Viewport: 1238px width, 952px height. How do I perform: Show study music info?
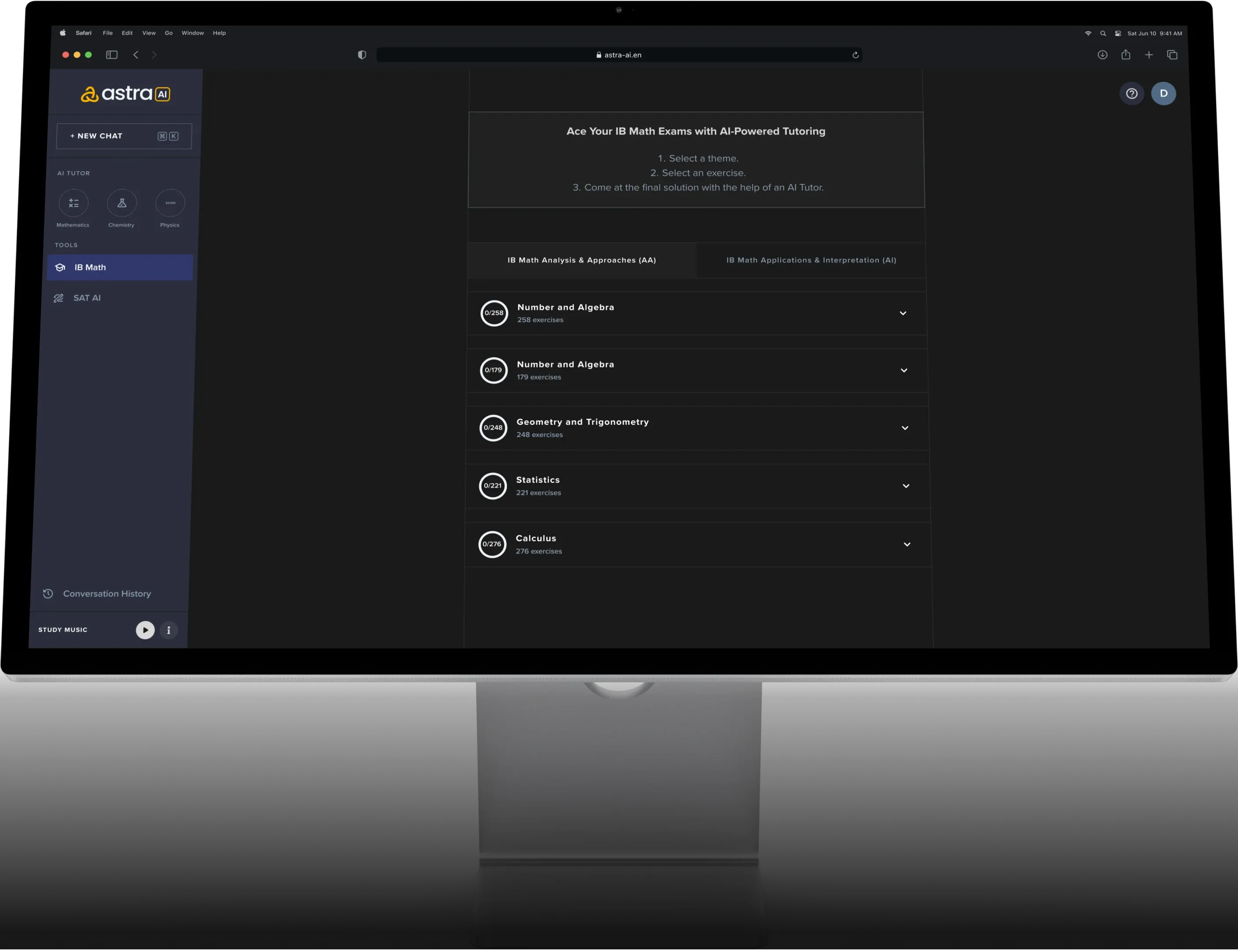pos(168,630)
